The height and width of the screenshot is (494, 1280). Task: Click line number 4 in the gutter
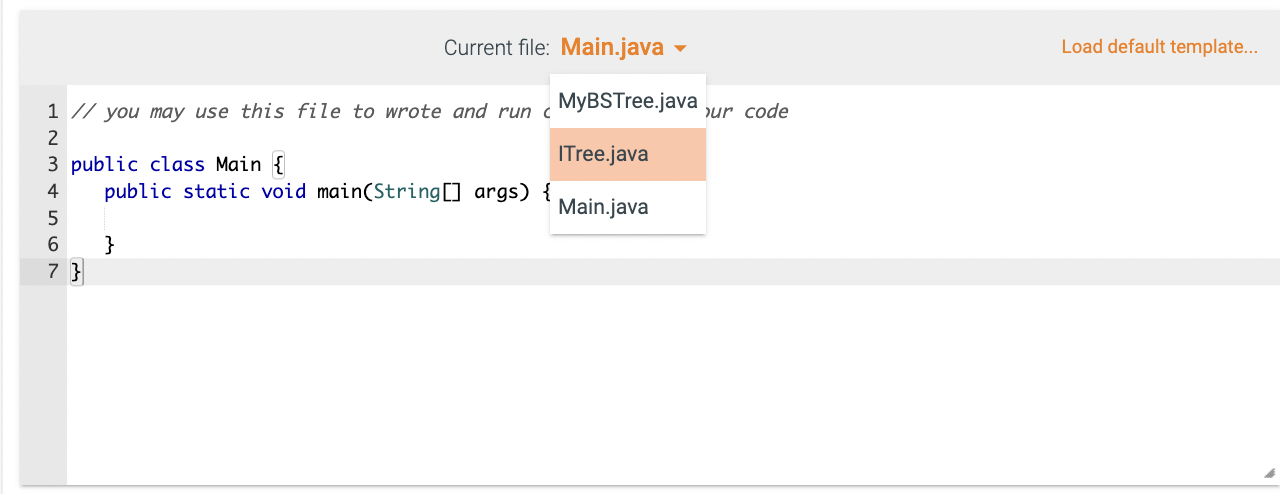[53, 191]
